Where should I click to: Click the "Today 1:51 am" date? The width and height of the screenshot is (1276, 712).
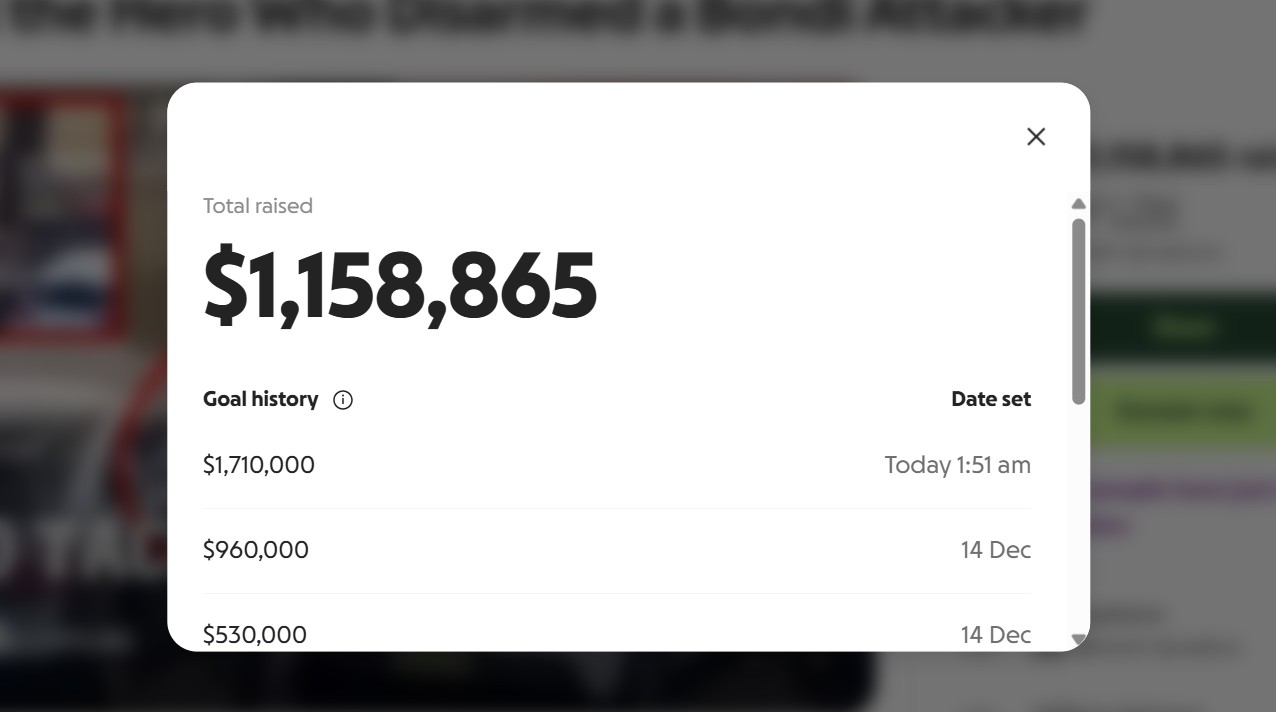coord(957,465)
